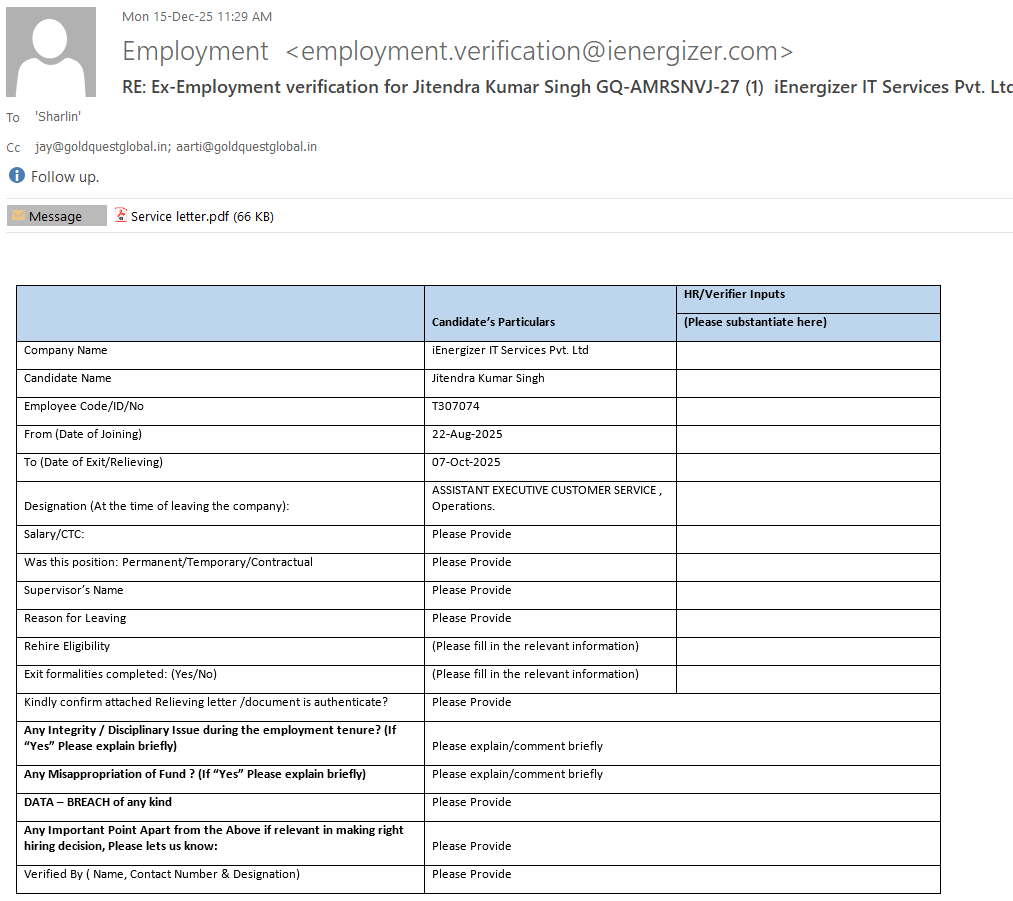Viewport: 1013px width, 901px height.
Task: Click the 'Reason for Leaving' label
Action: click(75, 618)
